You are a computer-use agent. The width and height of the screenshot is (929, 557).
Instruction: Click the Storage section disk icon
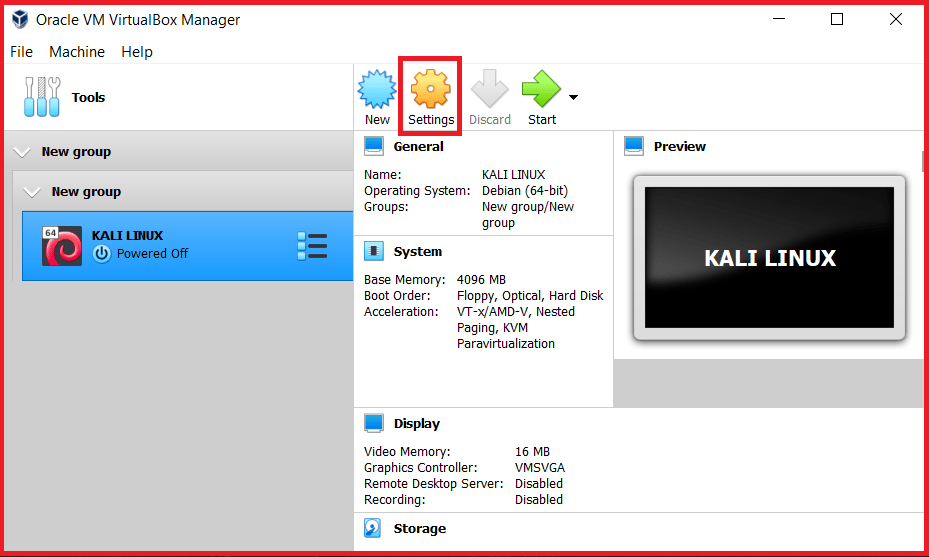[373, 528]
